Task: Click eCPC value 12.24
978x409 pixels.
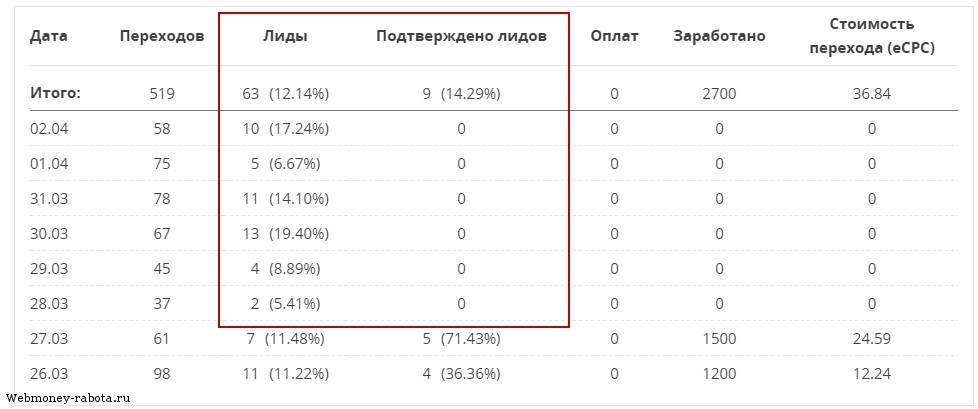Action: [871, 374]
